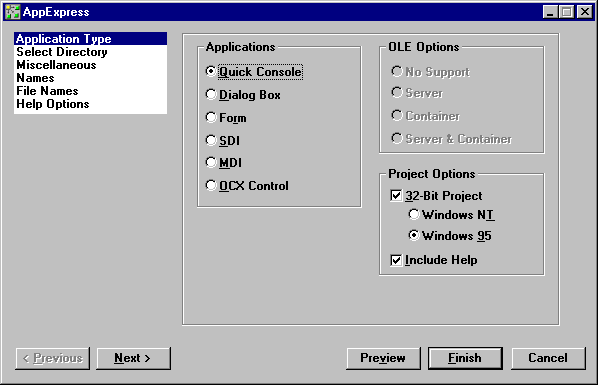Go to Help Options in list

pos(91,104)
